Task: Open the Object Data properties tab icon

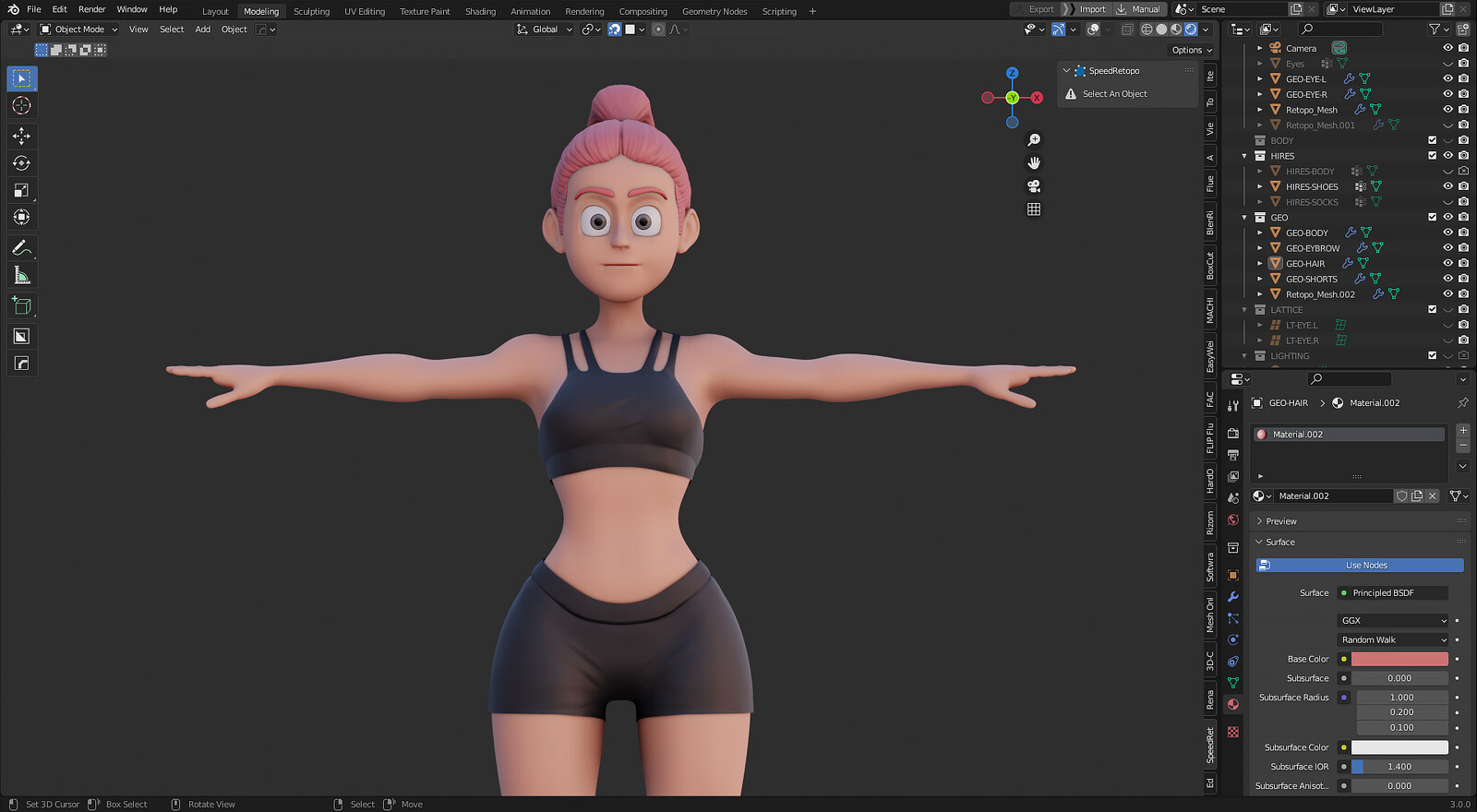Action: coord(1233,683)
